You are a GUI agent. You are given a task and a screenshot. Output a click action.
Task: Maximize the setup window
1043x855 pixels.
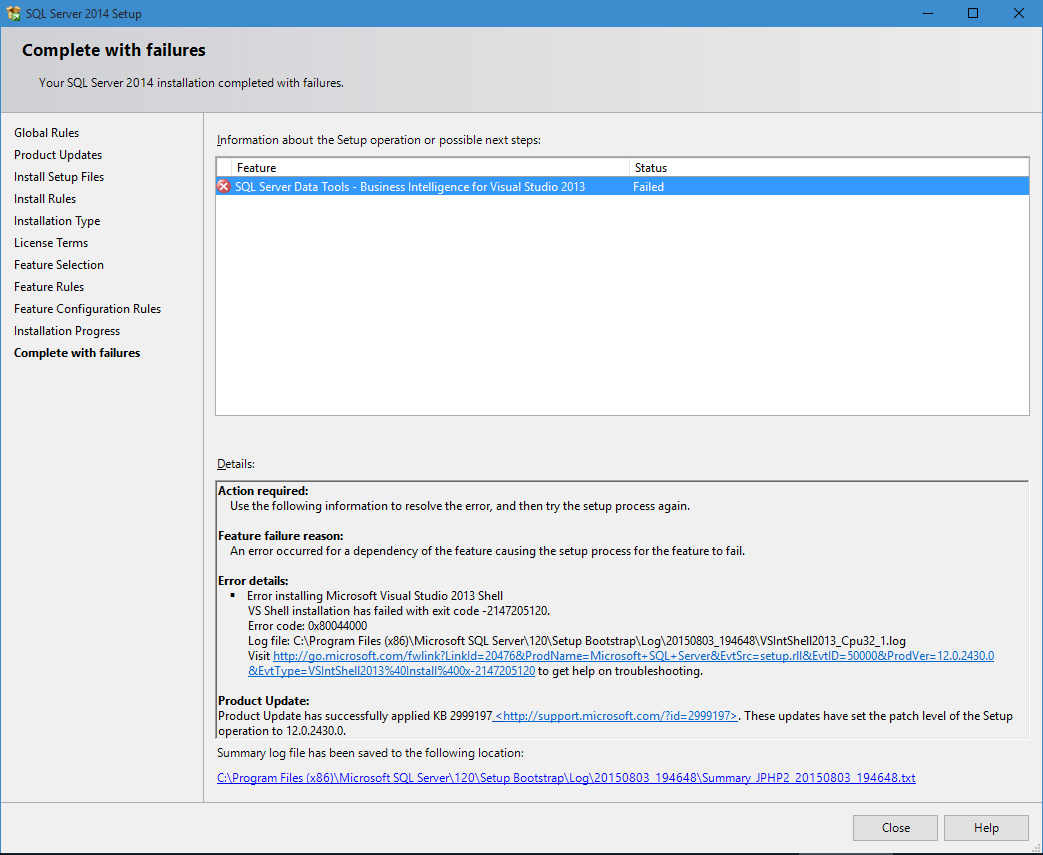click(x=973, y=14)
